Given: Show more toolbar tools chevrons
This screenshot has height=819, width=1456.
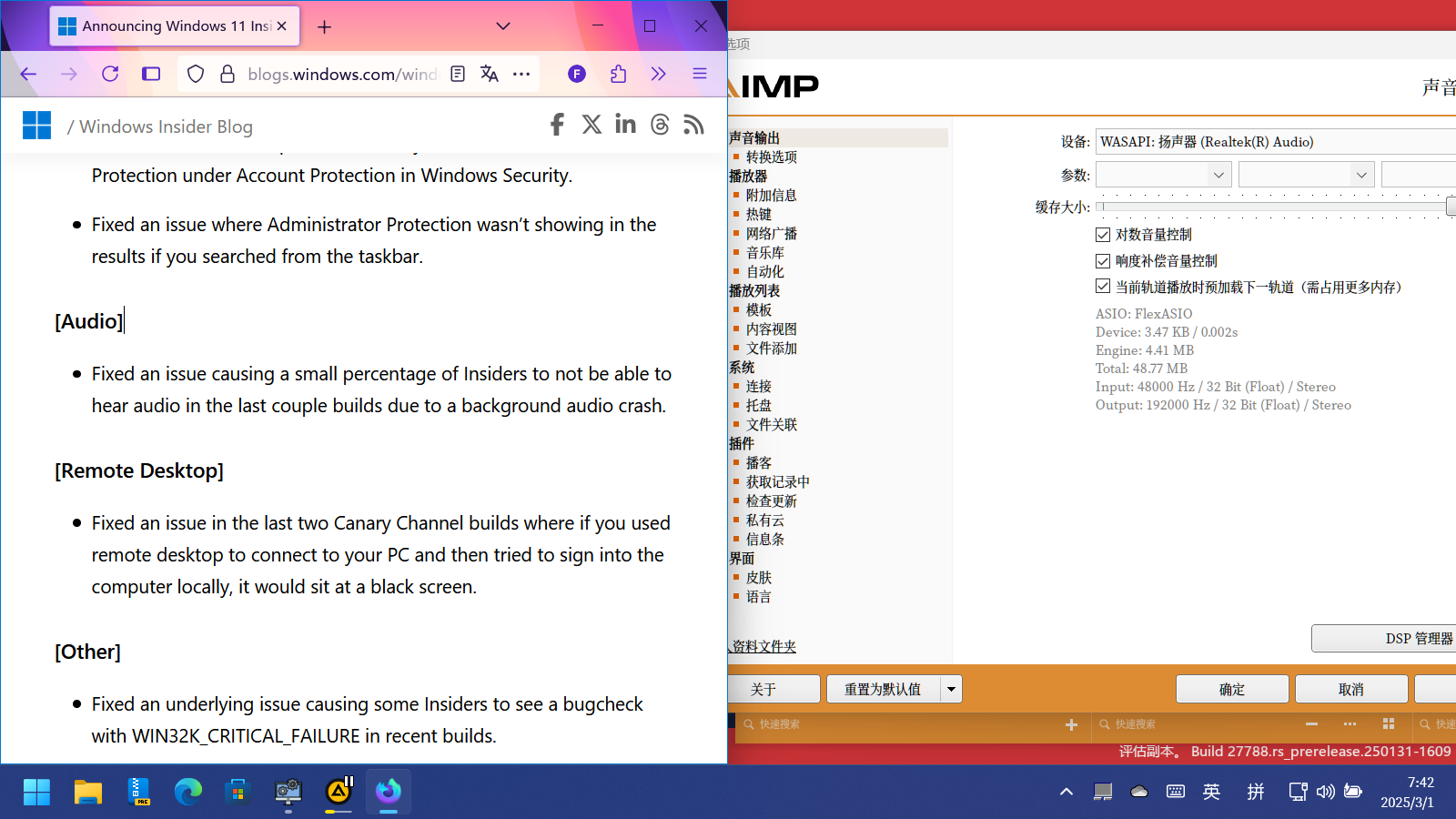Looking at the screenshot, I should pyautogui.click(x=659, y=74).
